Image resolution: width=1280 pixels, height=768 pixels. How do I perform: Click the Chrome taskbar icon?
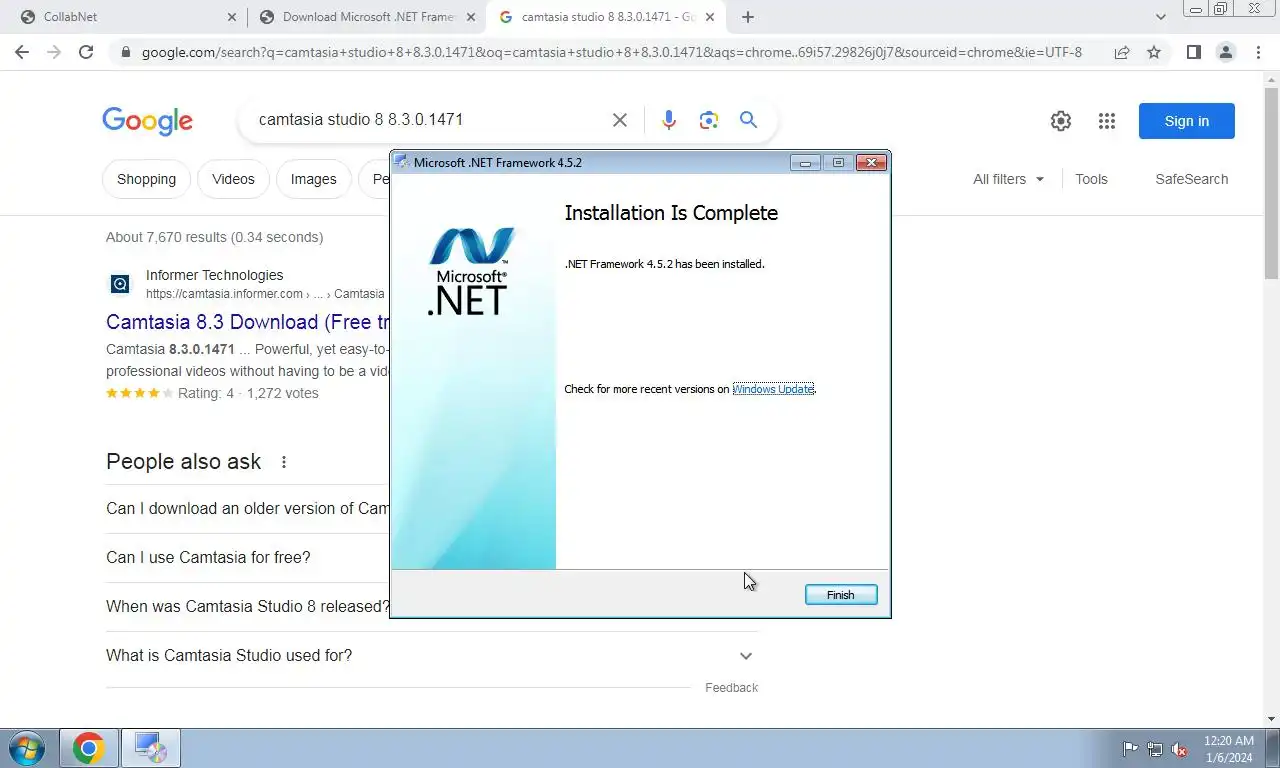[x=89, y=748]
